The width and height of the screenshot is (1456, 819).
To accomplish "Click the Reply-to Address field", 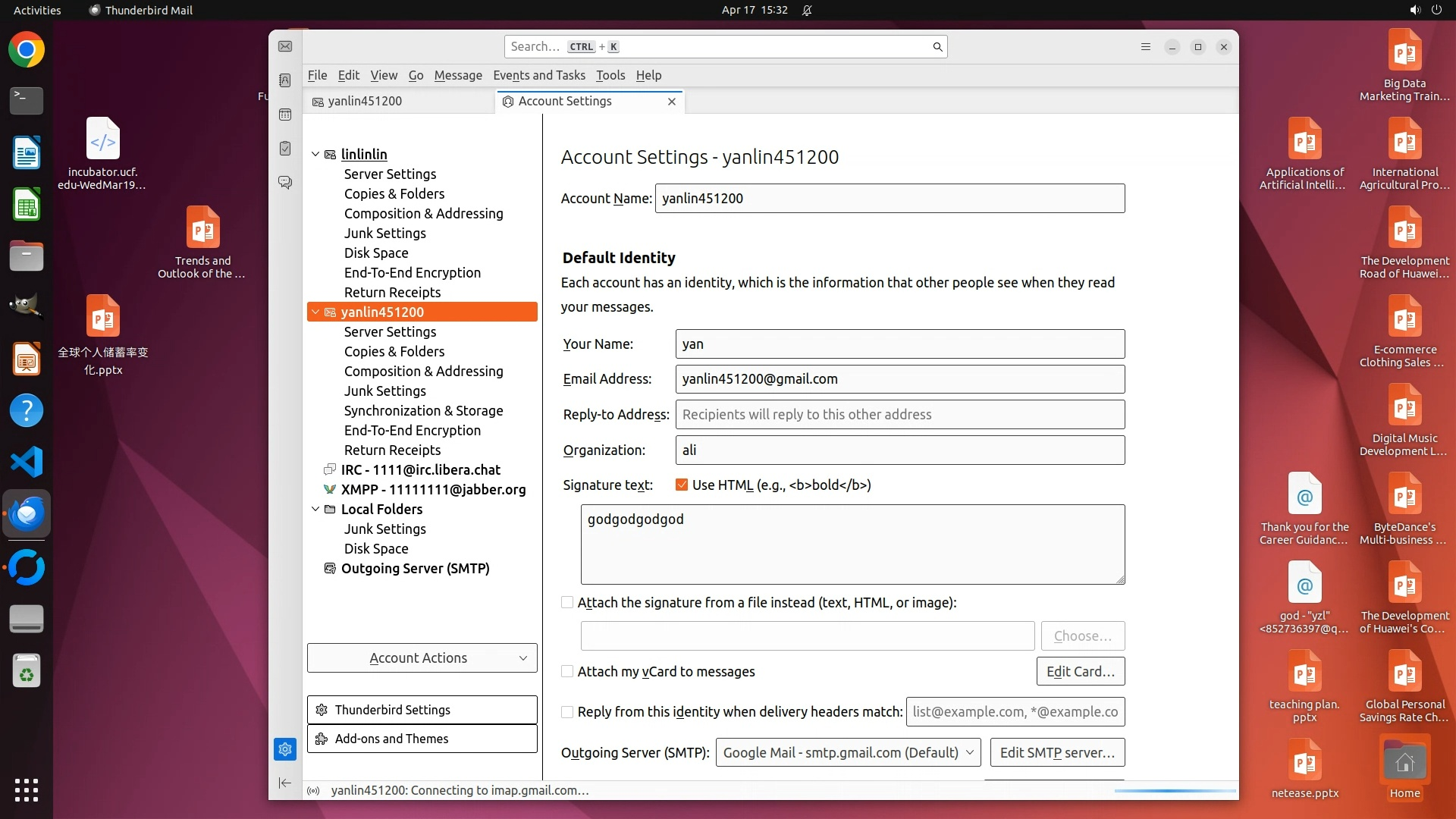I will coord(899,415).
